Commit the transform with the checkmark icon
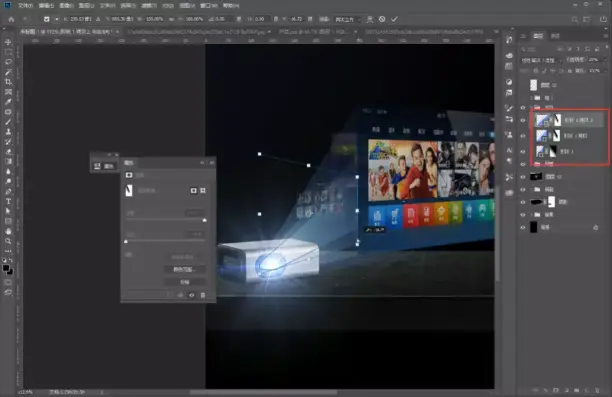The height and width of the screenshot is (397, 612). (x=394, y=19)
